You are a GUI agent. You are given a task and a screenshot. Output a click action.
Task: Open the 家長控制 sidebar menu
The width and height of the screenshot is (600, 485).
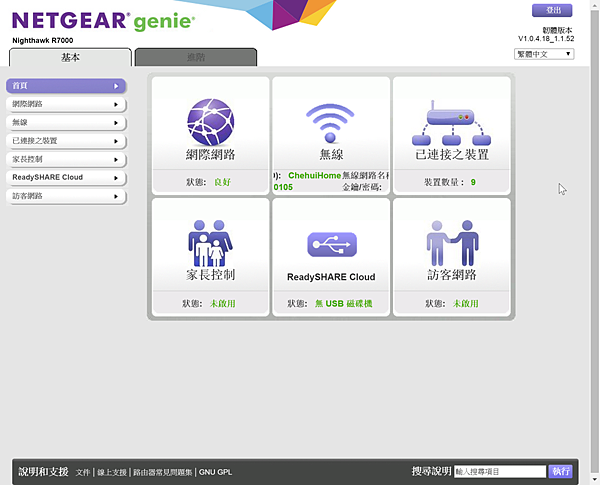click(66, 159)
